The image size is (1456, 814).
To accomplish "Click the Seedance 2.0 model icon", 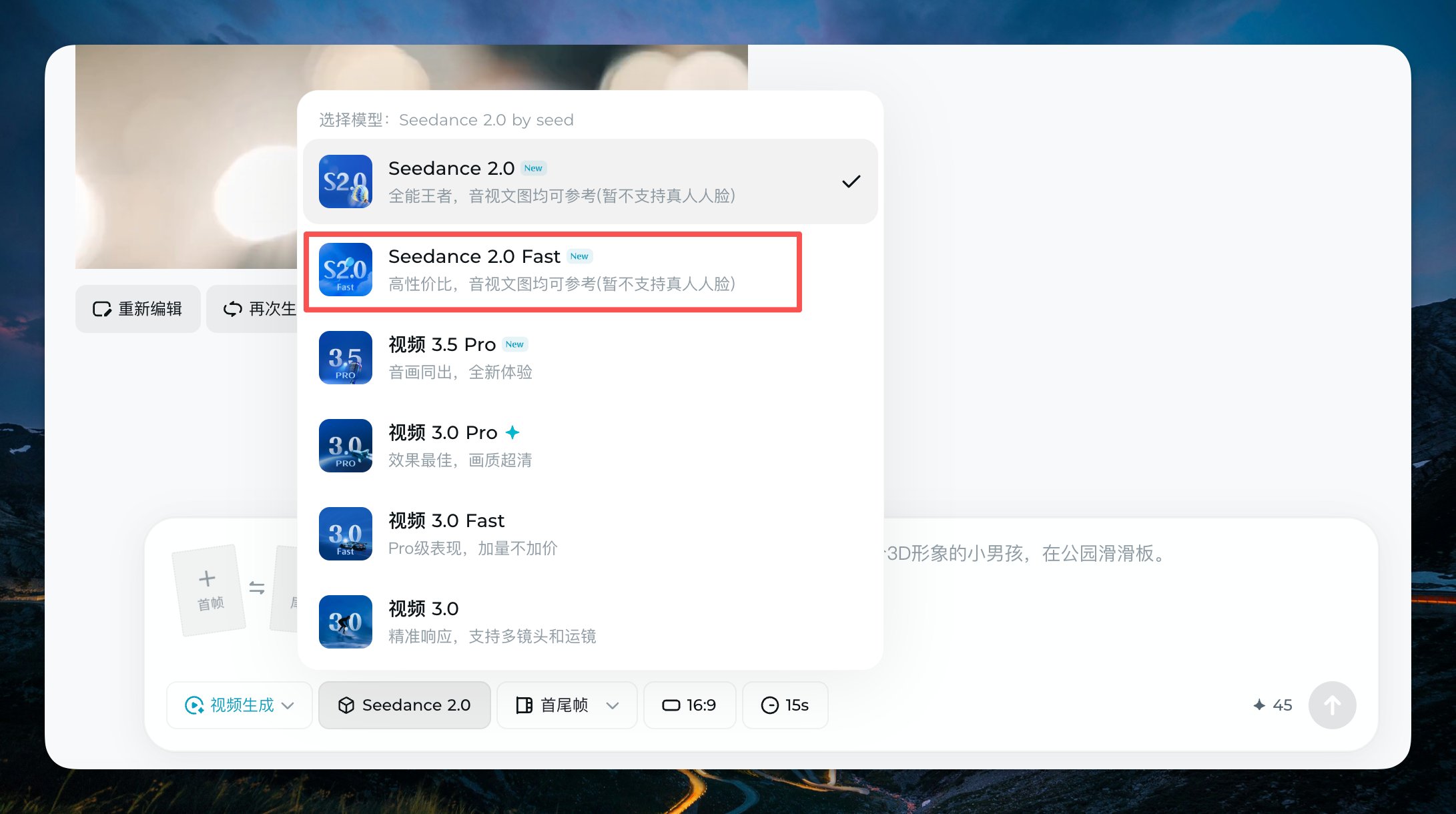I will (x=345, y=181).
